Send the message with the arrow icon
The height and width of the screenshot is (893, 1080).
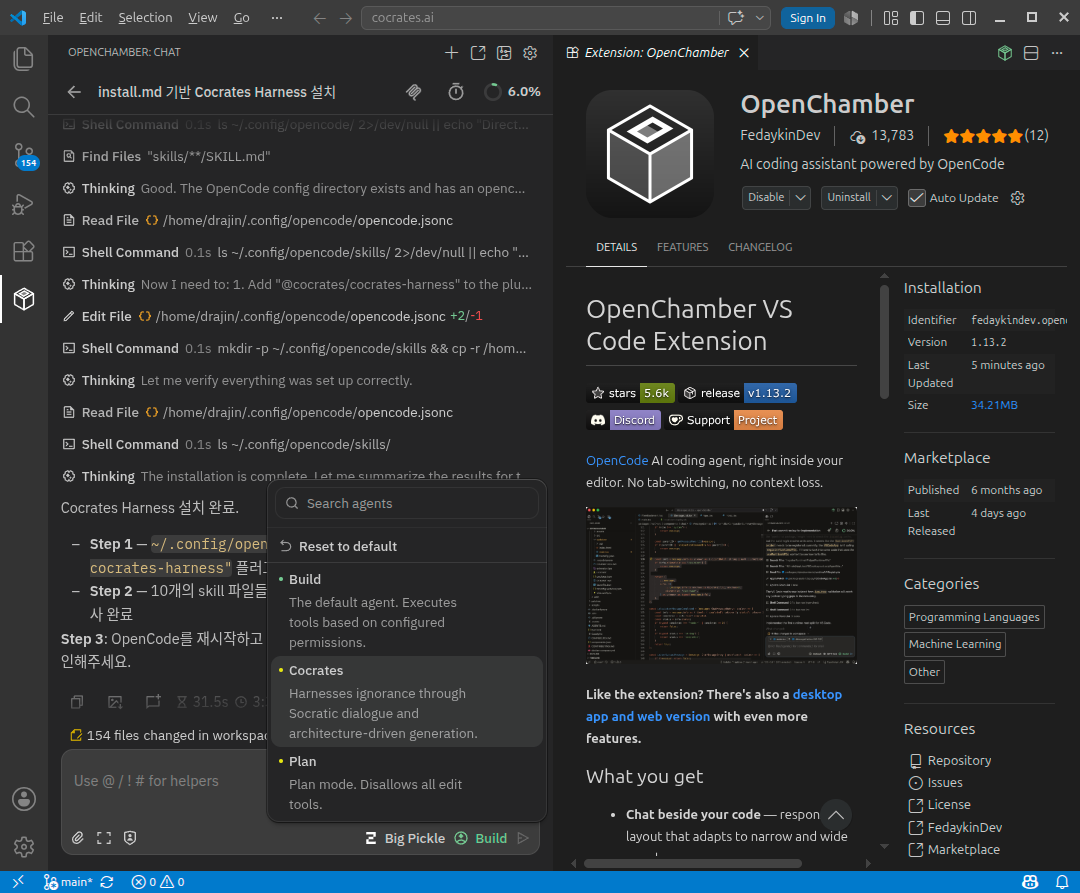click(523, 838)
